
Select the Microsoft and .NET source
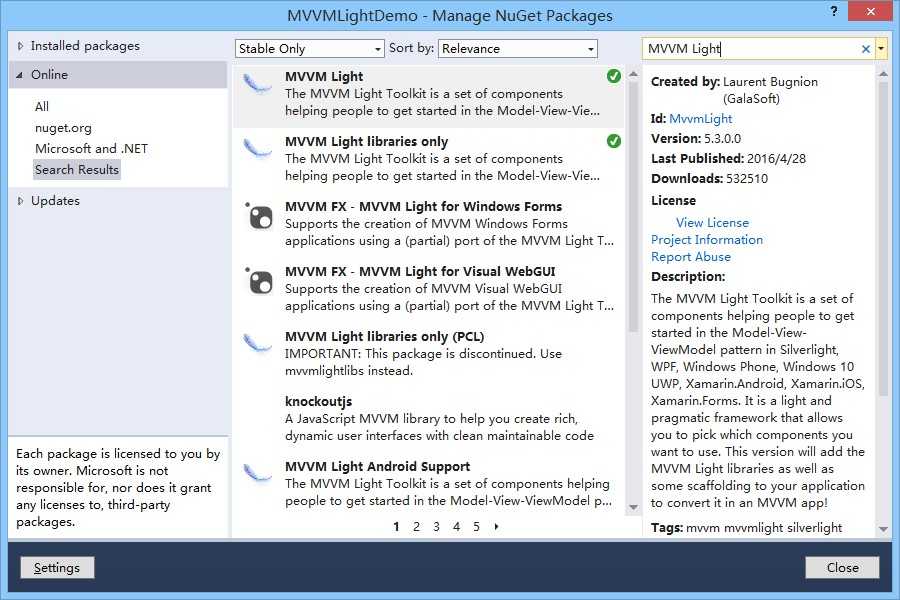pos(91,149)
